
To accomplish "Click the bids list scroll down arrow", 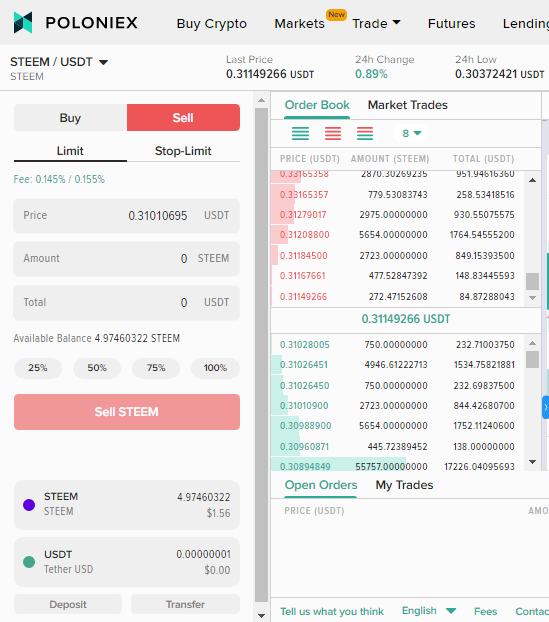I will [532, 462].
